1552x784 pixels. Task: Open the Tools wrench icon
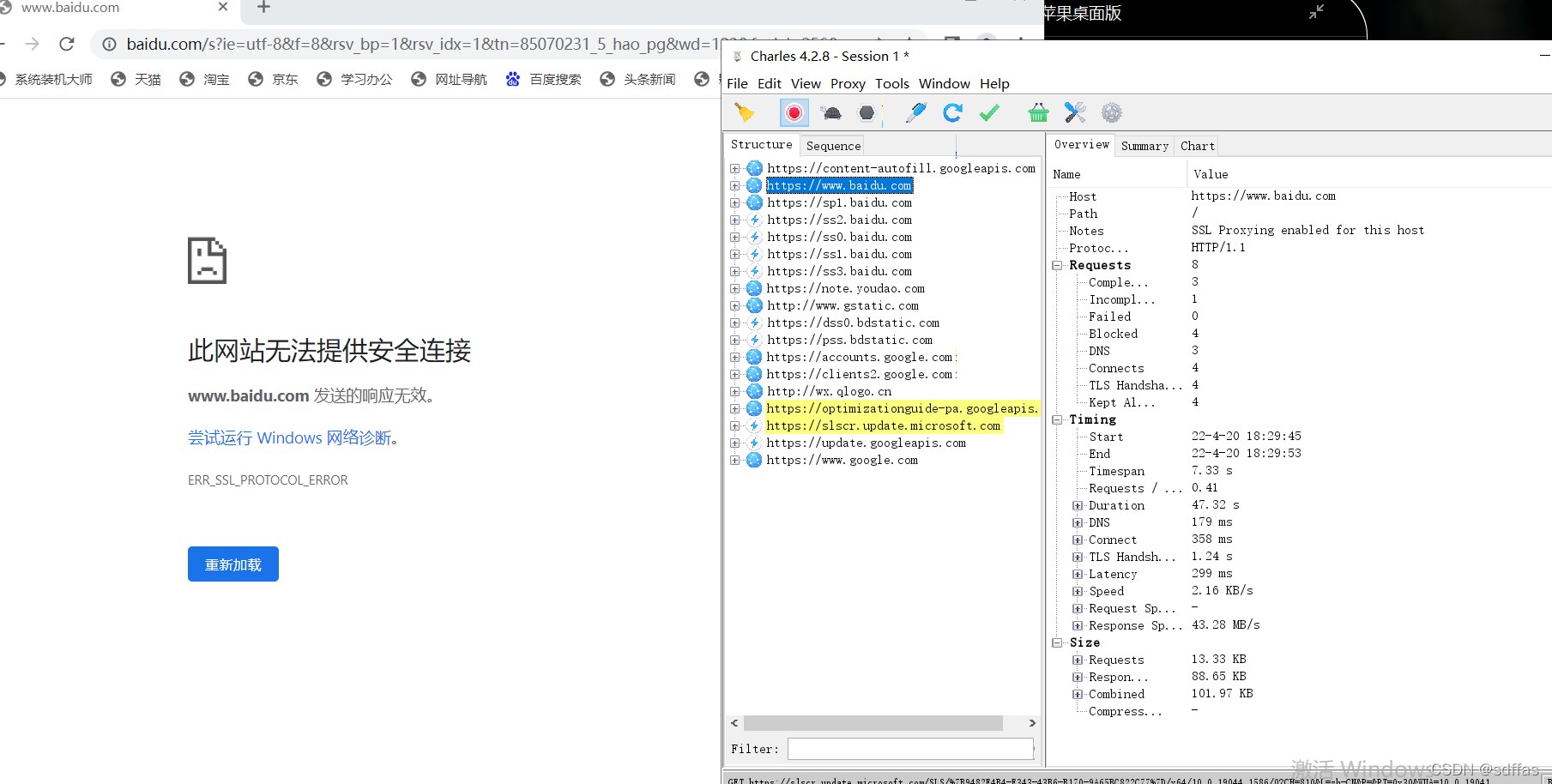[1075, 112]
